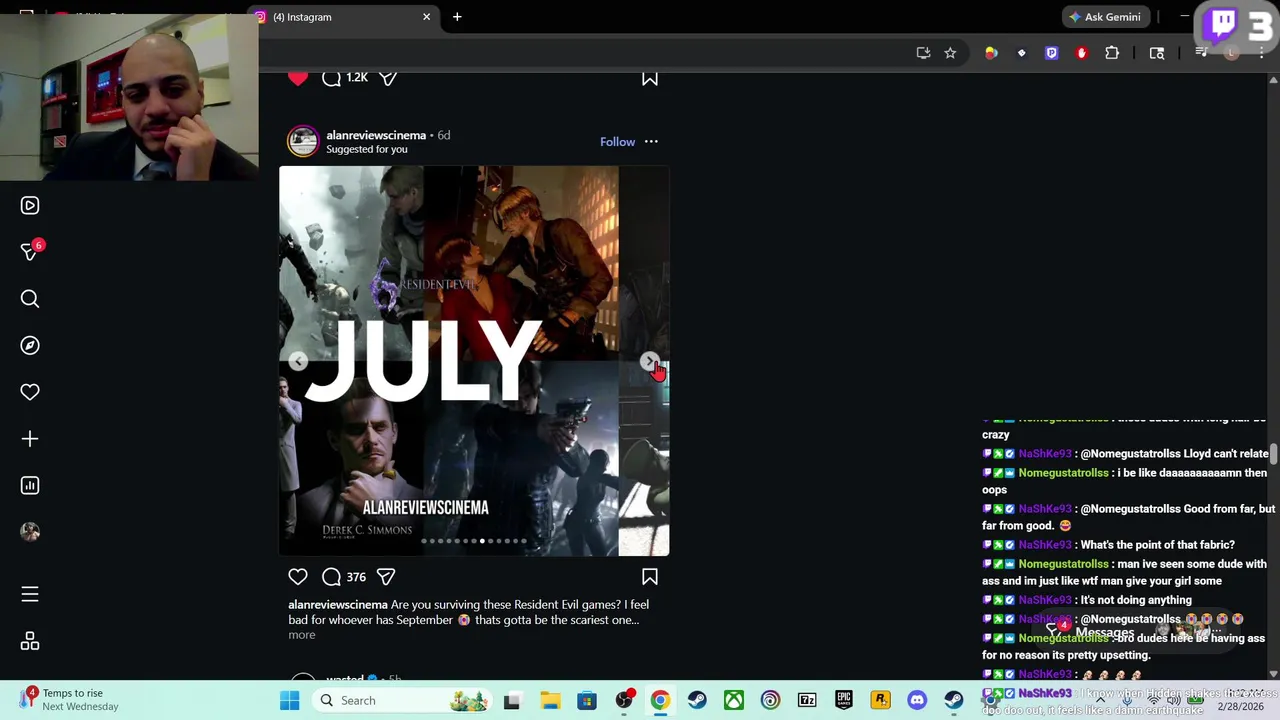Open Windows Start menu
Screen dimensions: 1280x720
tap(290, 700)
